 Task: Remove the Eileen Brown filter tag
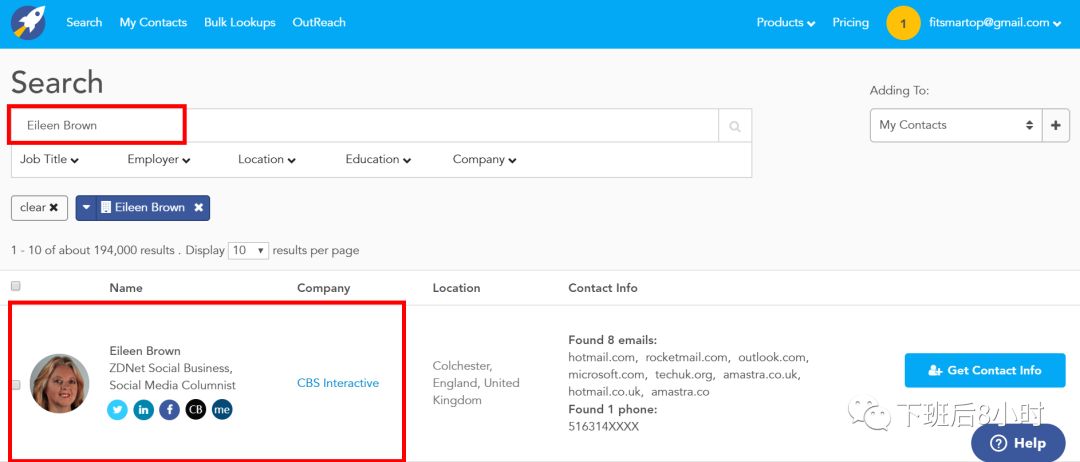pyautogui.click(x=198, y=208)
